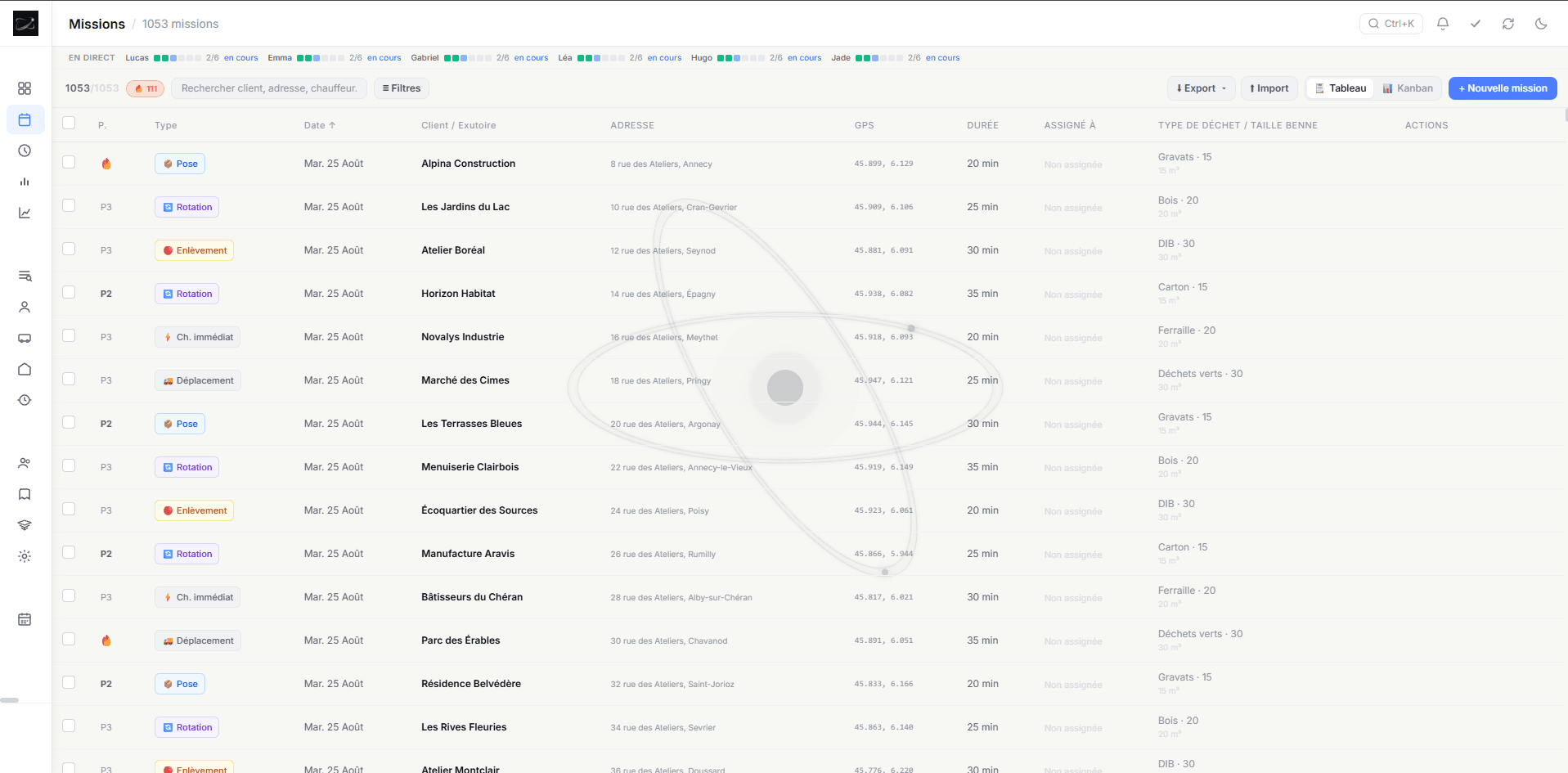Select the calendar missions icon in sidebar
Viewport: 1568px width, 773px height.
[25, 119]
